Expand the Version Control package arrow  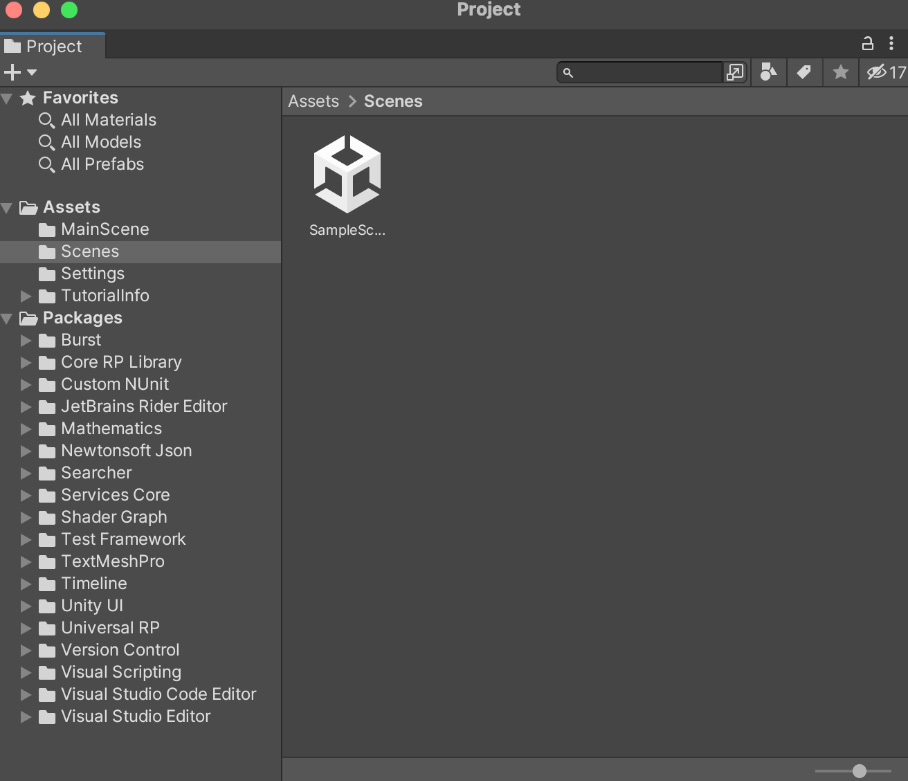pos(25,651)
